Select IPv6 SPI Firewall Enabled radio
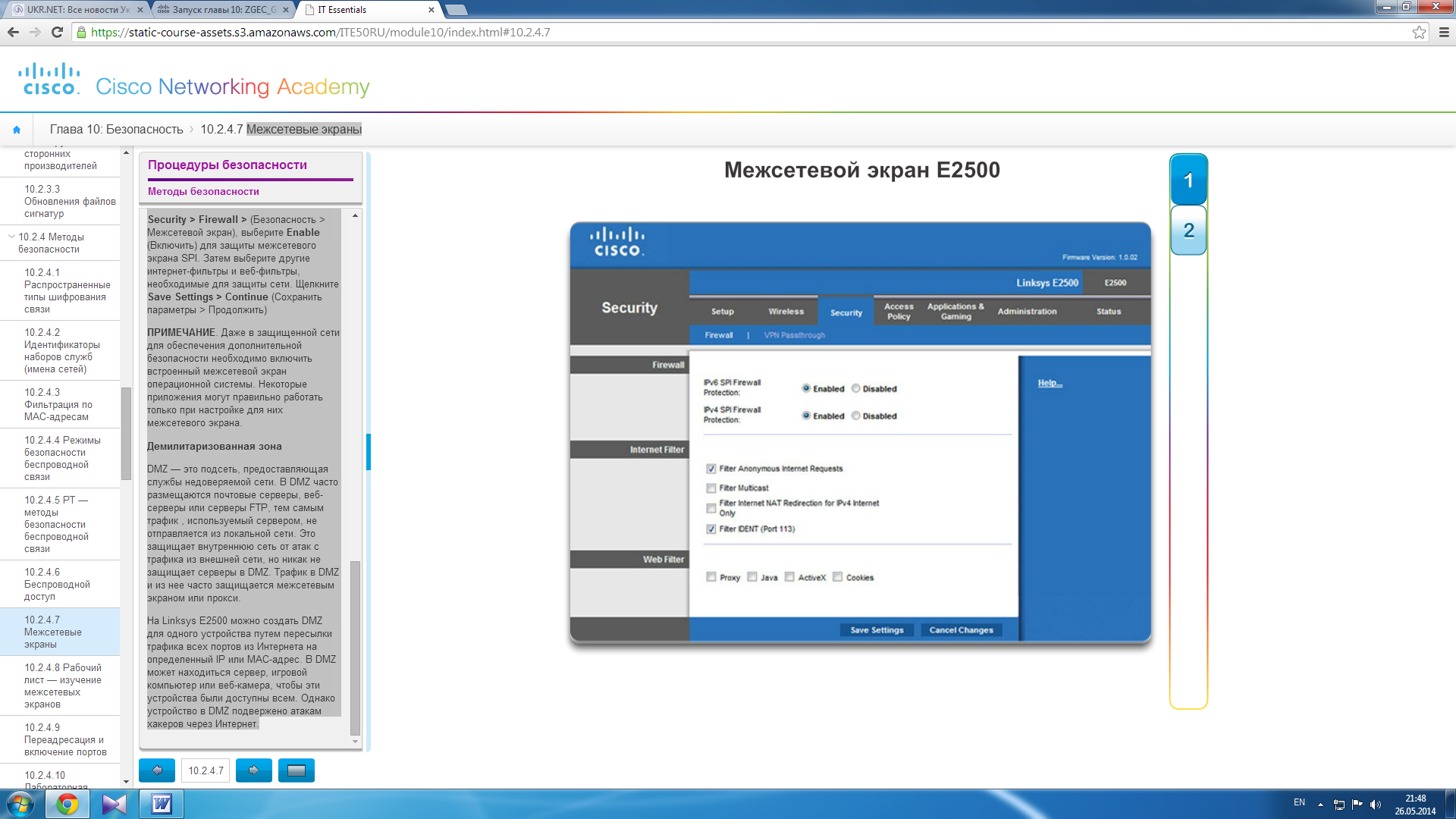 [806, 388]
